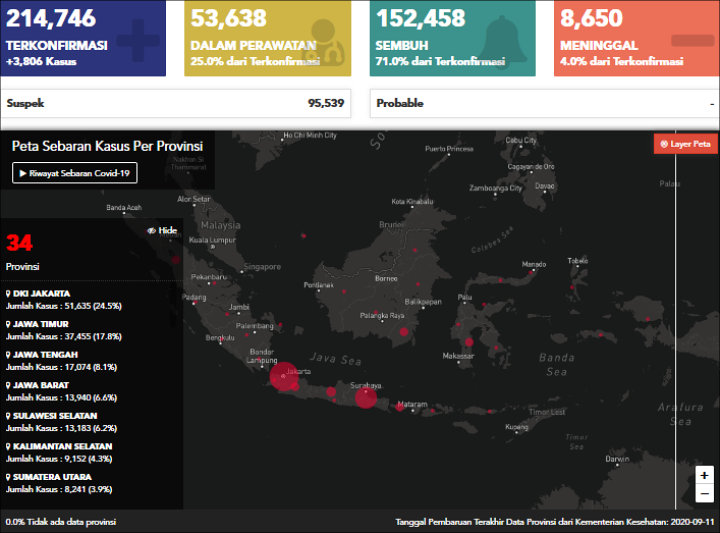Open Sumatera Utara province entry

pyautogui.click(x=50, y=477)
